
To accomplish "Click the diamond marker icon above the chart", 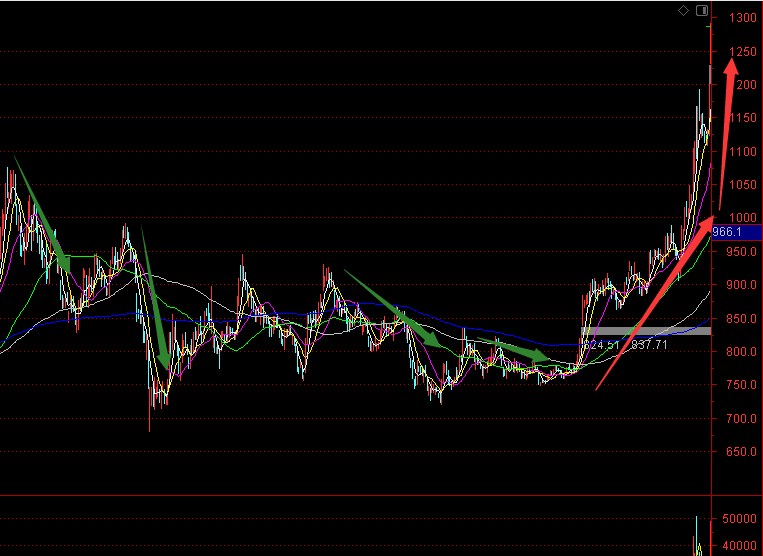I will 683,11.
